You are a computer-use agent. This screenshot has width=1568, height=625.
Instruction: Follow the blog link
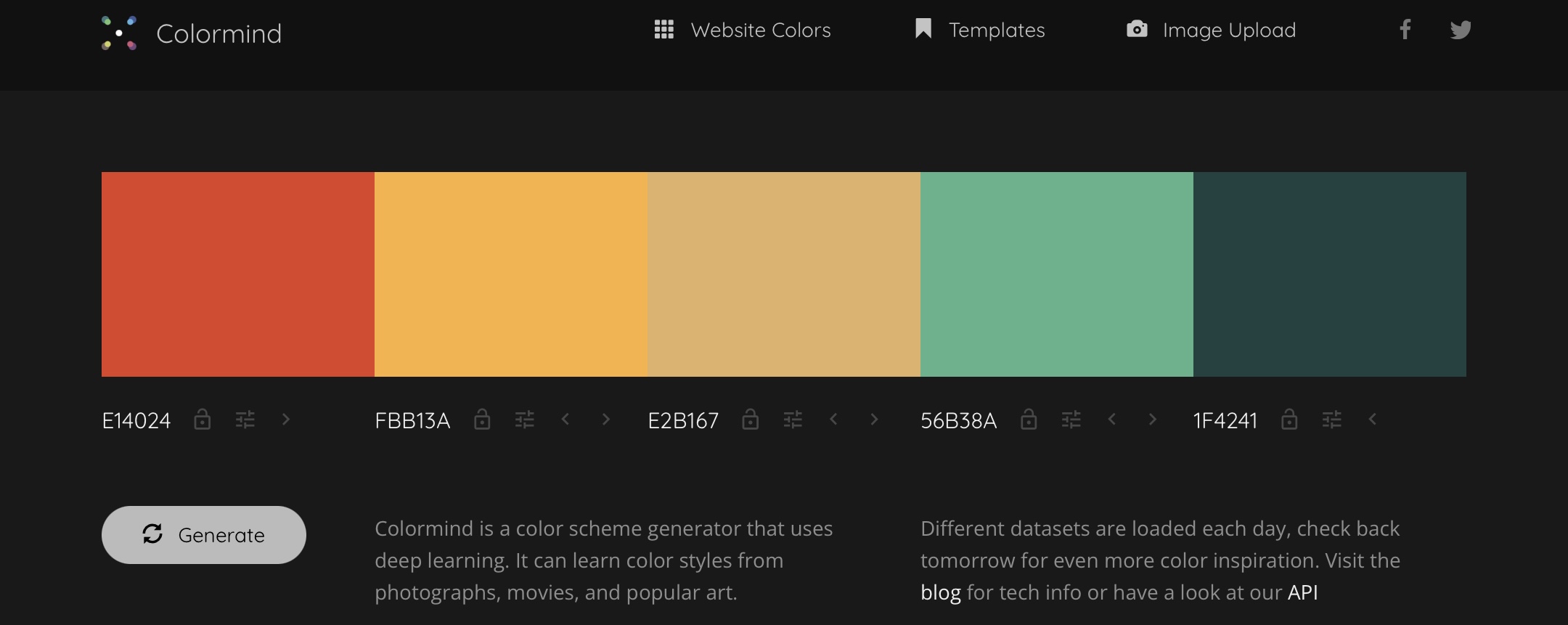[940, 592]
